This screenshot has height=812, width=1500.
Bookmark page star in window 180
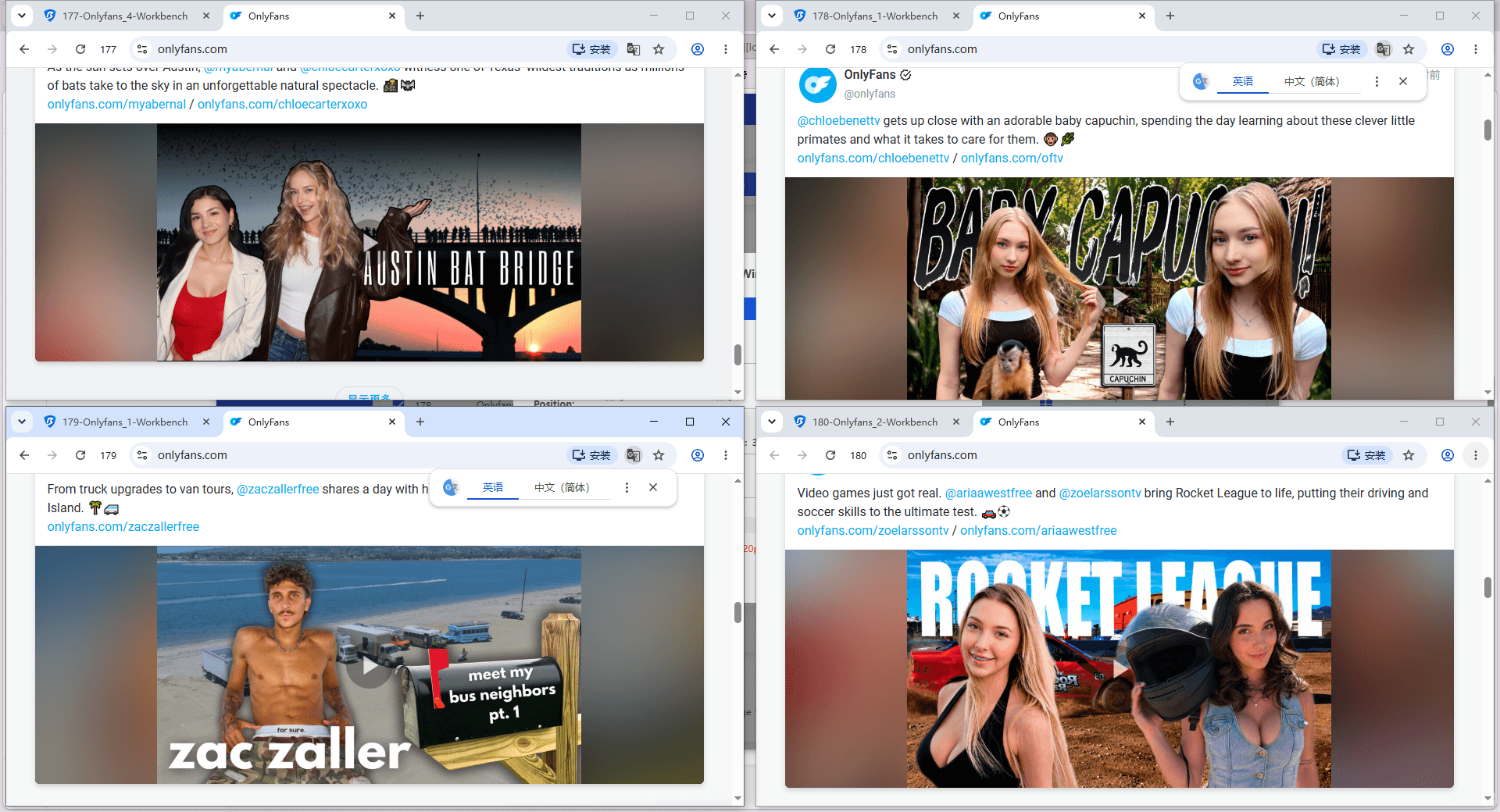click(x=1409, y=455)
